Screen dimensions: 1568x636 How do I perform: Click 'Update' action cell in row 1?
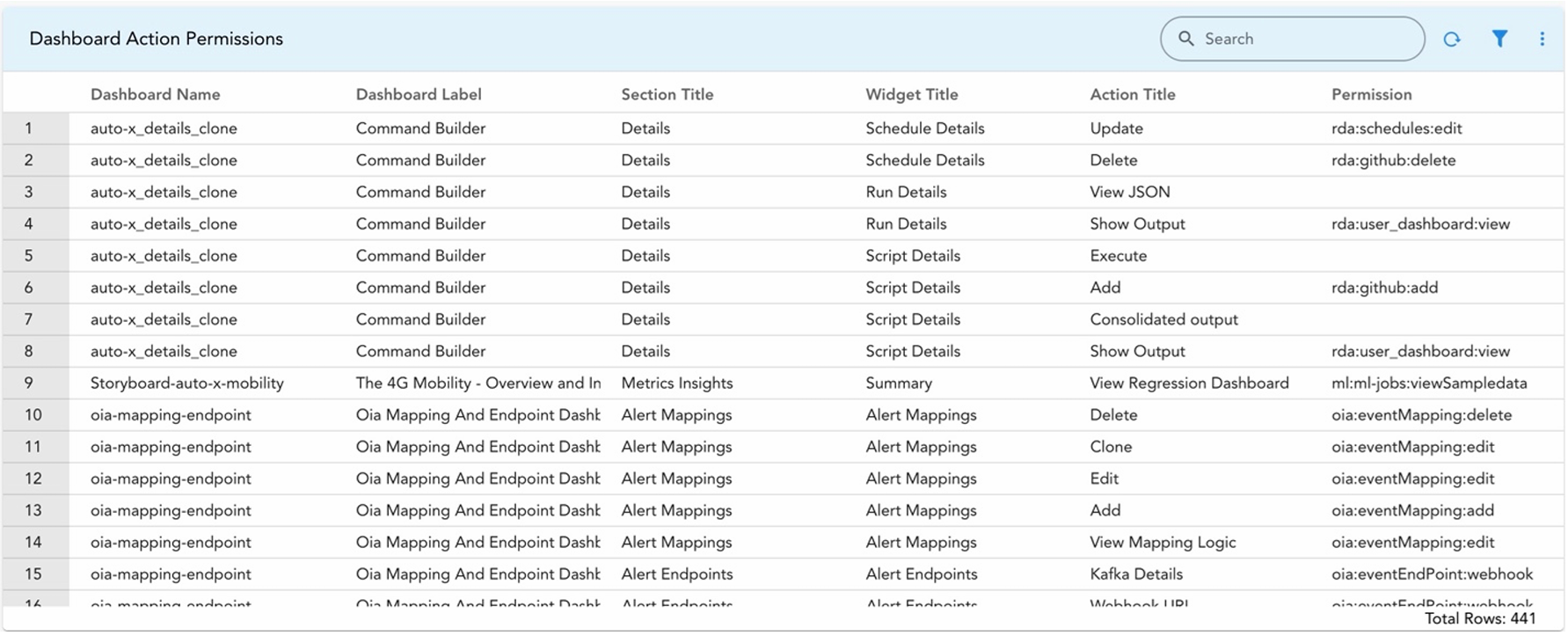(x=1116, y=128)
